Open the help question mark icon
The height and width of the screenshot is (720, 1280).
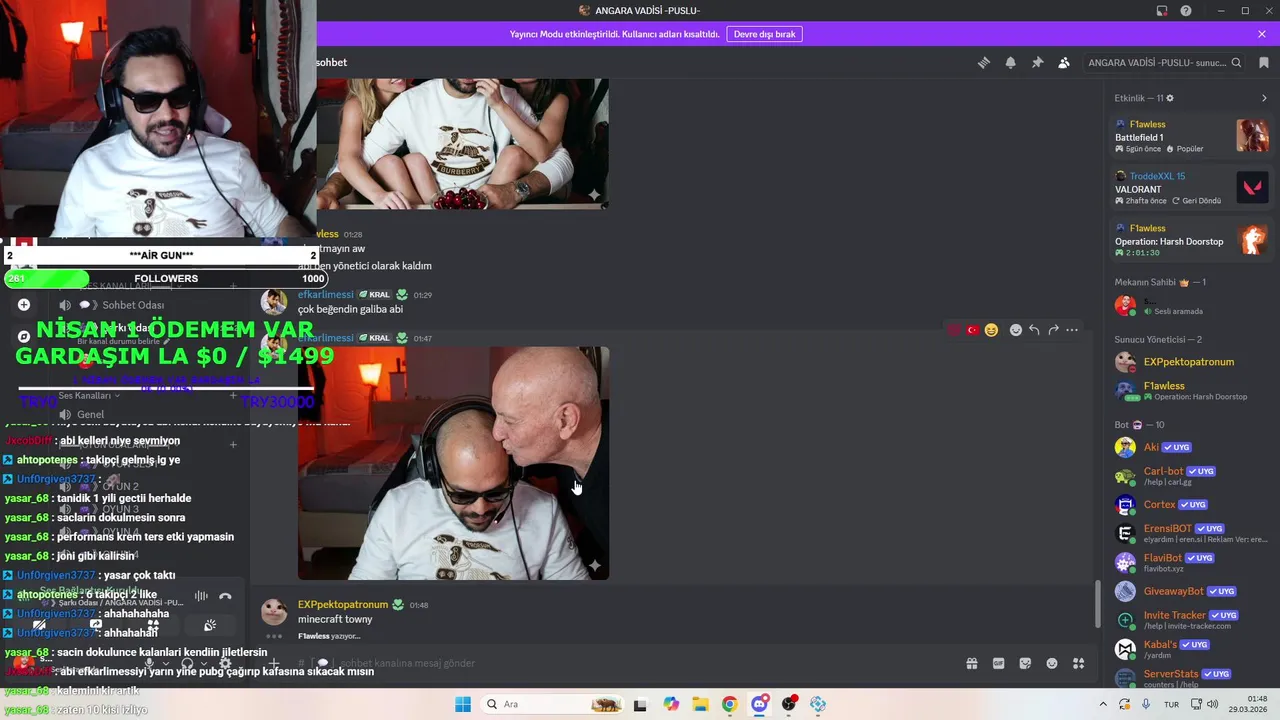tap(1186, 11)
